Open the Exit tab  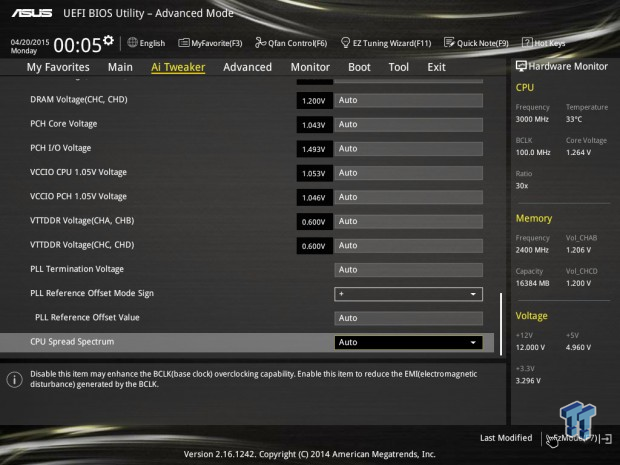(x=436, y=67)
